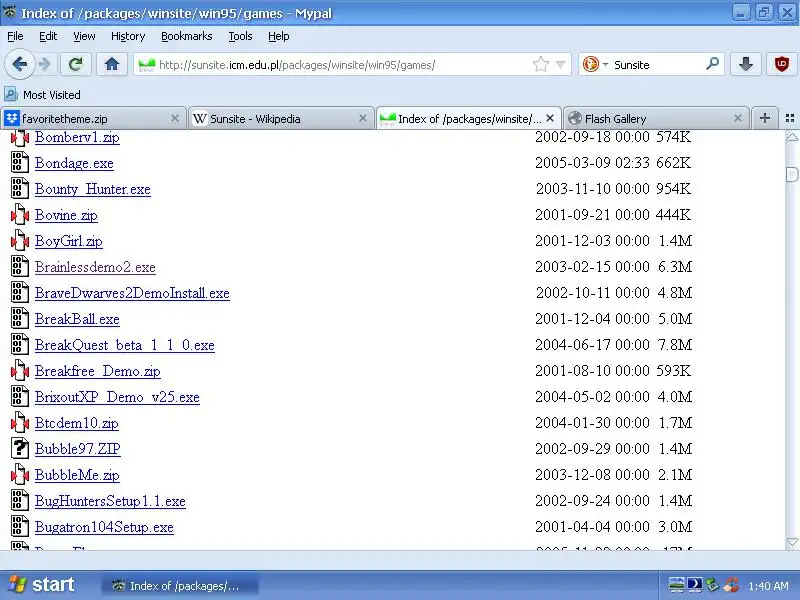The width and height of the screenshot is (800, 600).
Task: Click the vertical scrollbar down arrow
Action: click(x=792, y=542)
